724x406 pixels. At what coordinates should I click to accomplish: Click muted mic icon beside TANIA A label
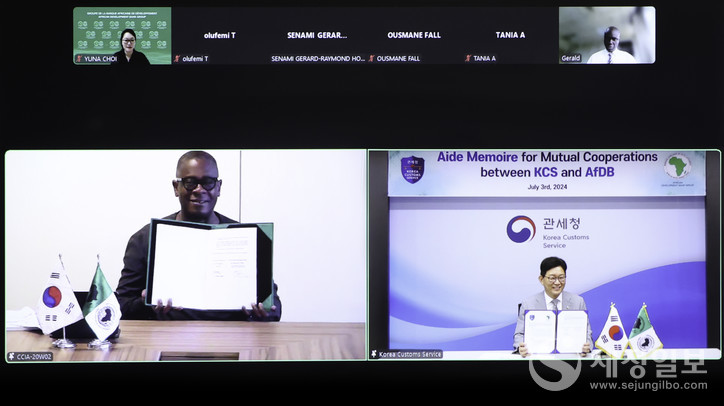(468, 59)
